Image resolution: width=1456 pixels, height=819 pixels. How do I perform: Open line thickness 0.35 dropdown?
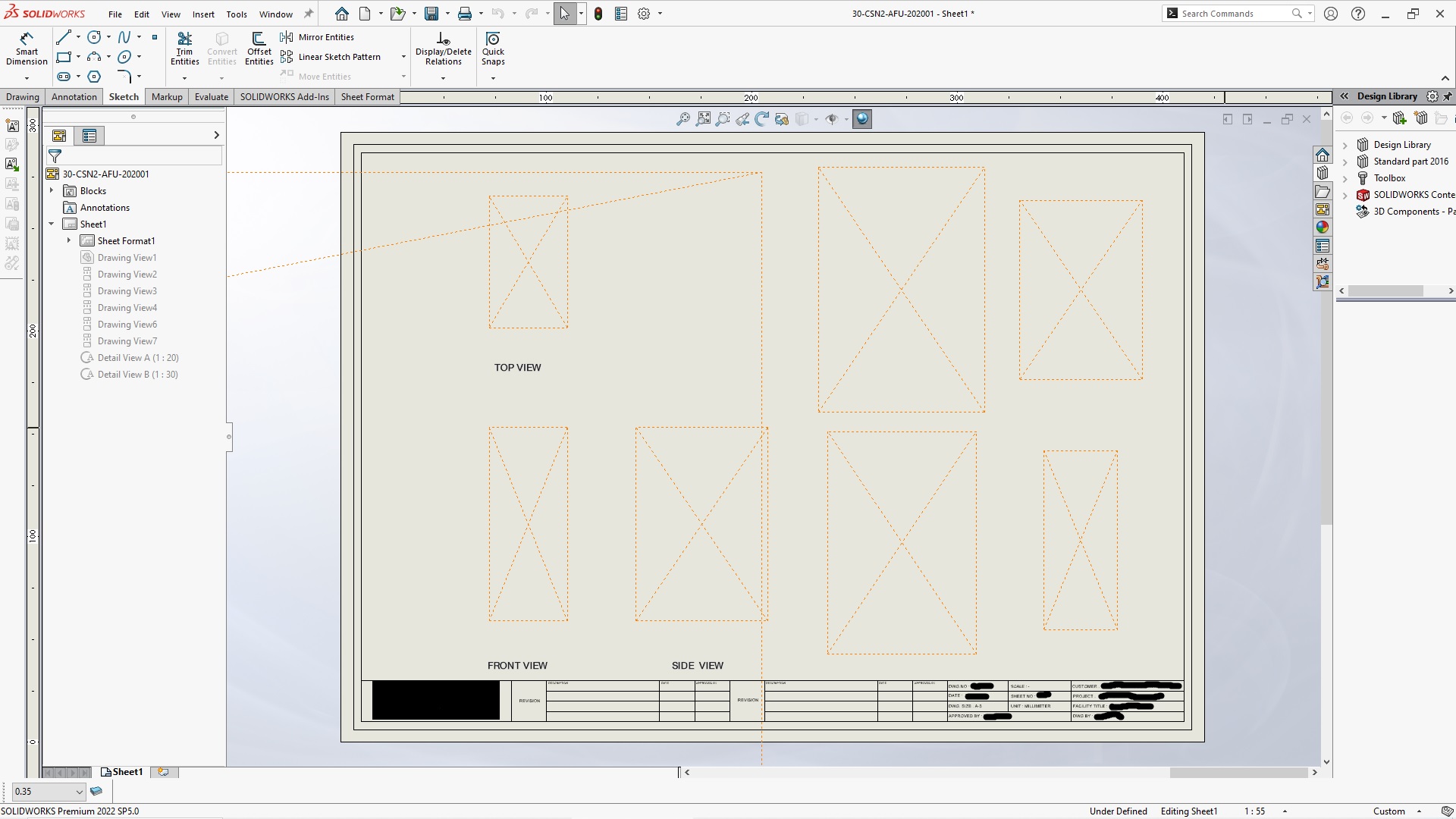click(79, 792)
